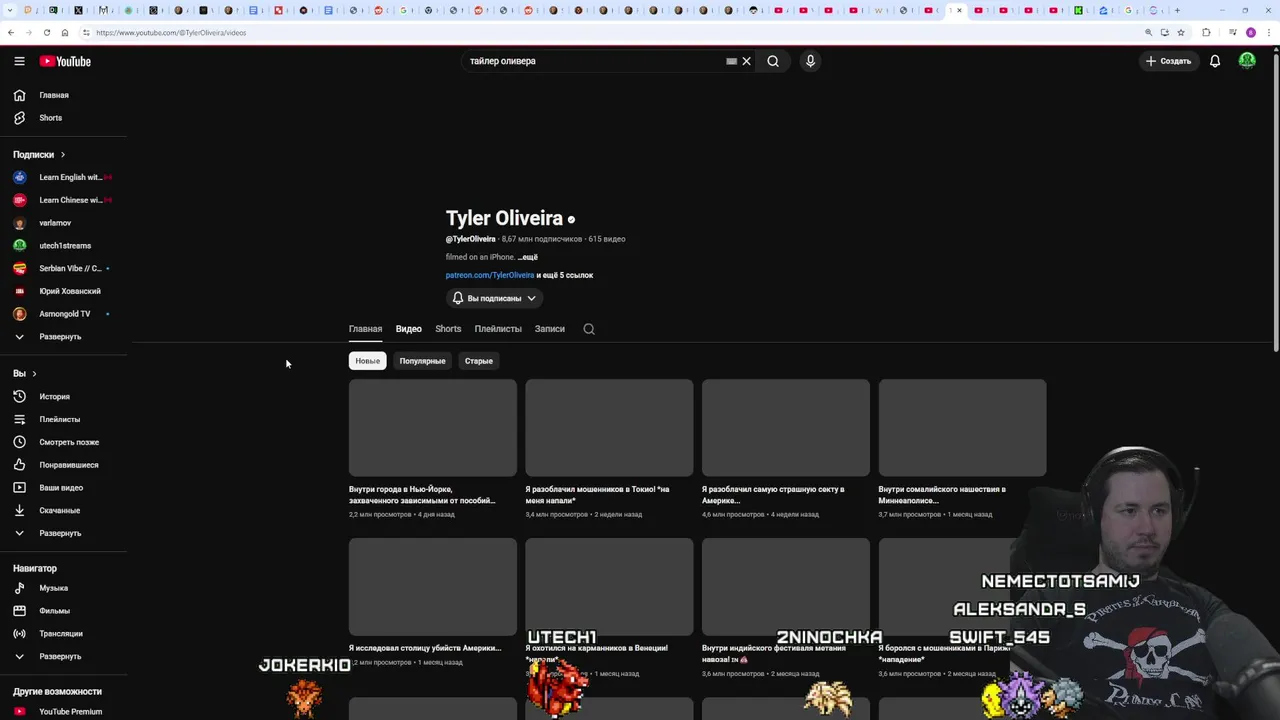Clear the search query with the X
Screen dimensions: 1280x720
coord(746,61)
